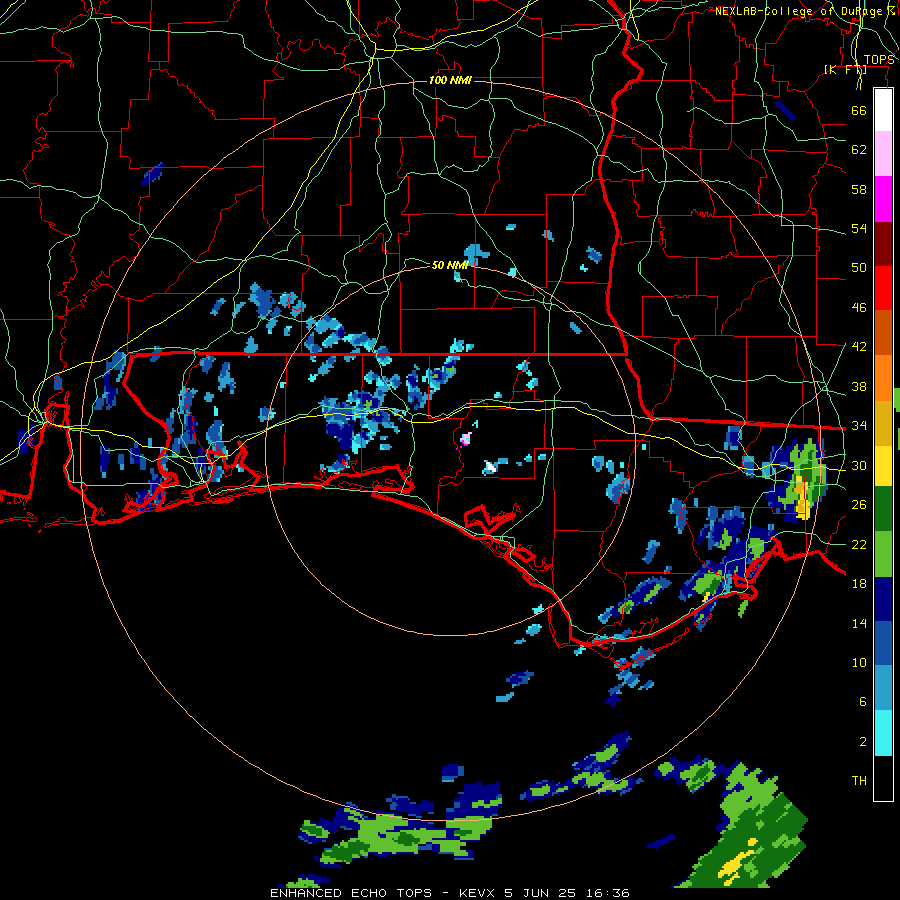The image size is (900, 900).
Task: Click the 34 value on the legend scale
Action: click(859, 426)
